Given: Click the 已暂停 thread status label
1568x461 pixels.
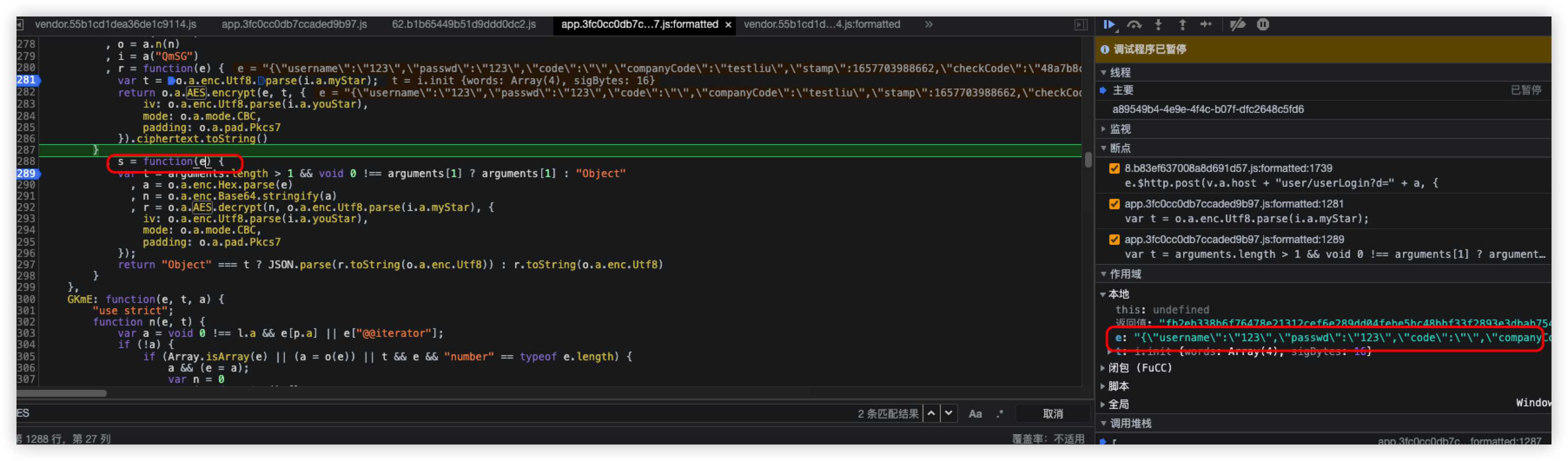Looking at the screenshot, I should [1526, 91].
